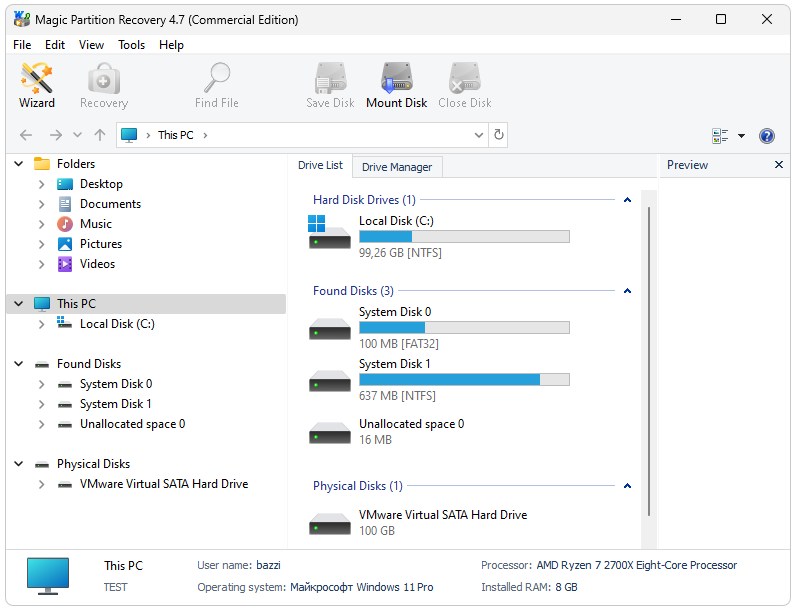Select VMware Virtual SATA Hard Drive in list

point(442,515)
